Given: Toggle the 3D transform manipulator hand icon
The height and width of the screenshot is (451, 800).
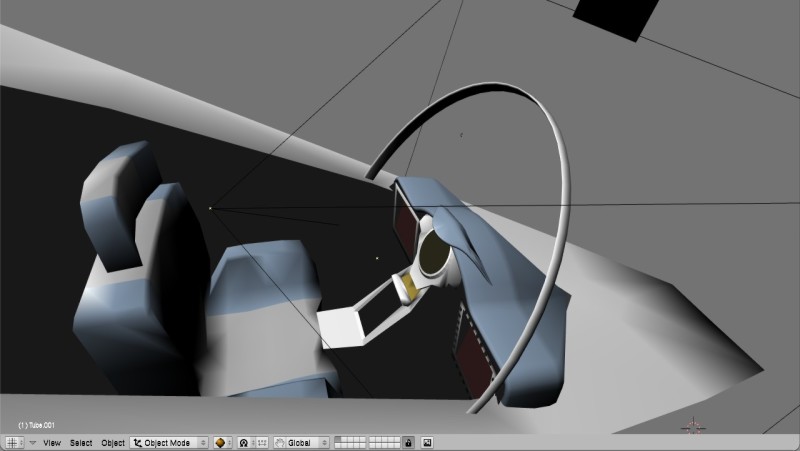Looking at the screenshot, I should pos(281,442).
